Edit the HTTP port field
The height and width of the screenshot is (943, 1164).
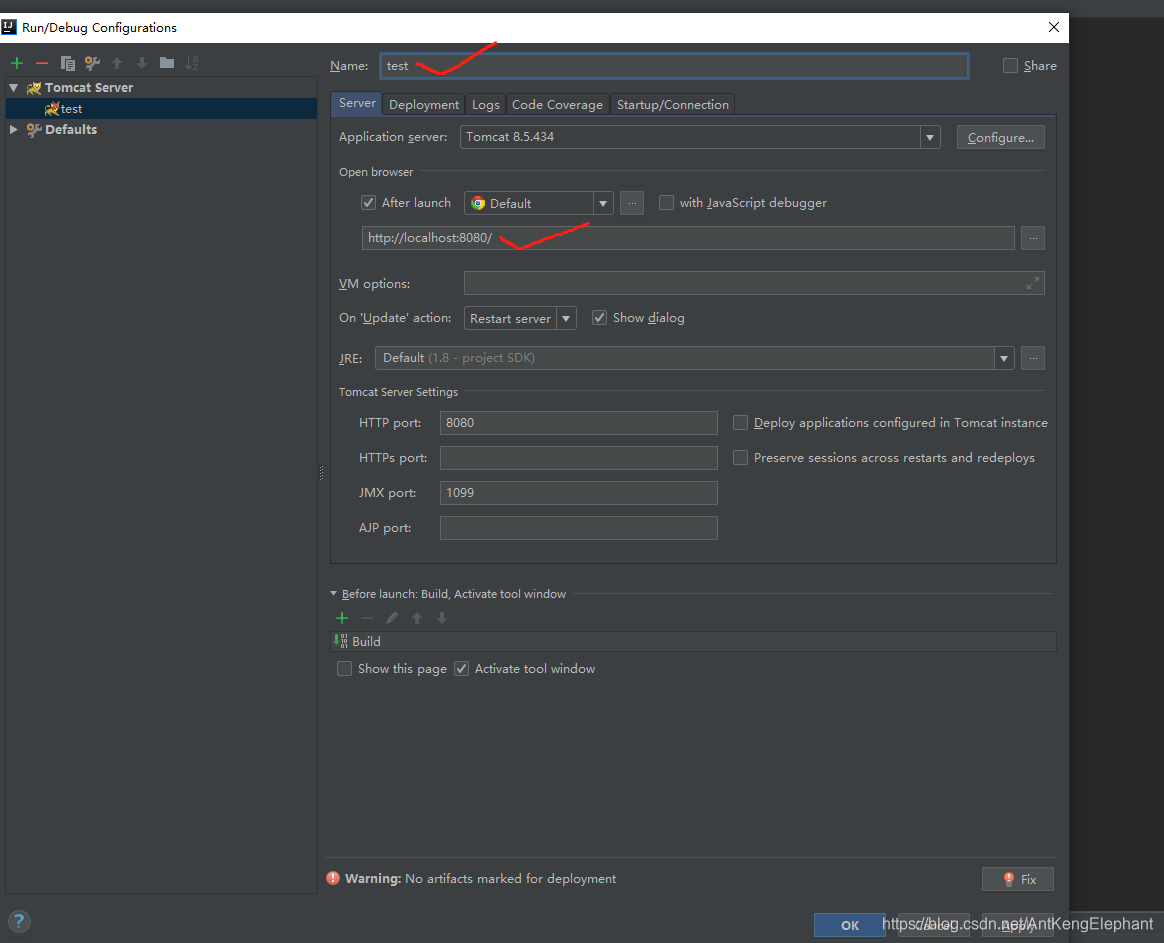578,422
